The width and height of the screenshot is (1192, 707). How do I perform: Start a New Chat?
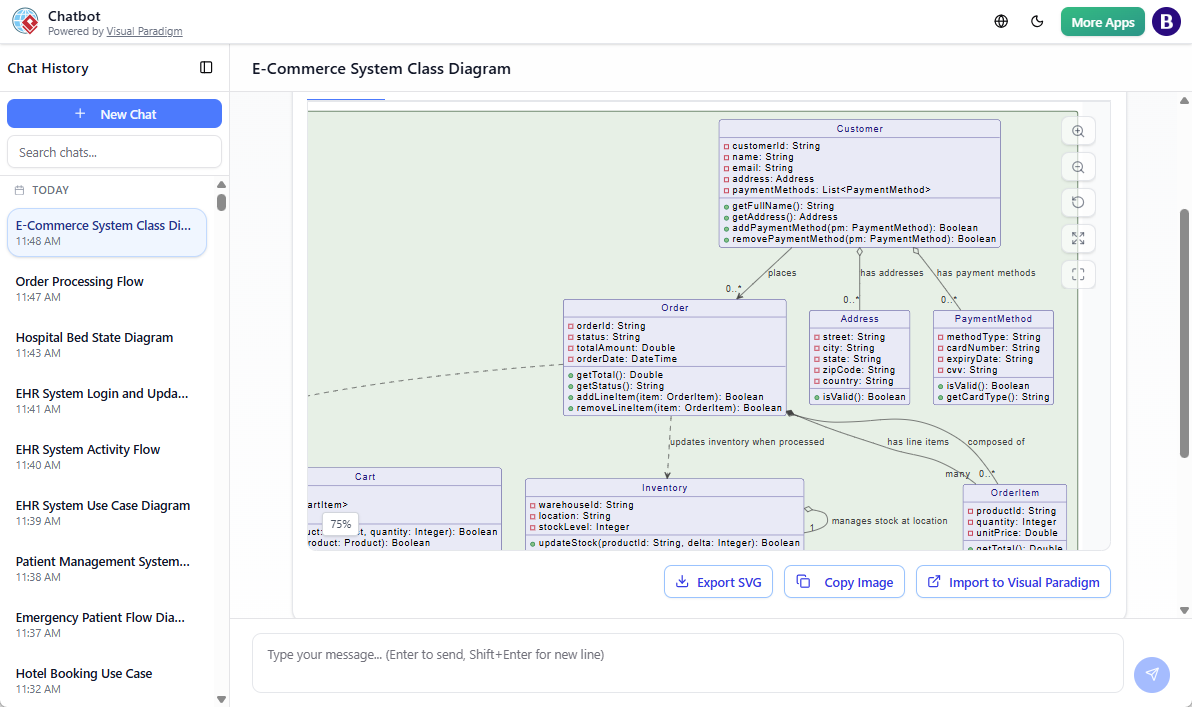[114, 113]
